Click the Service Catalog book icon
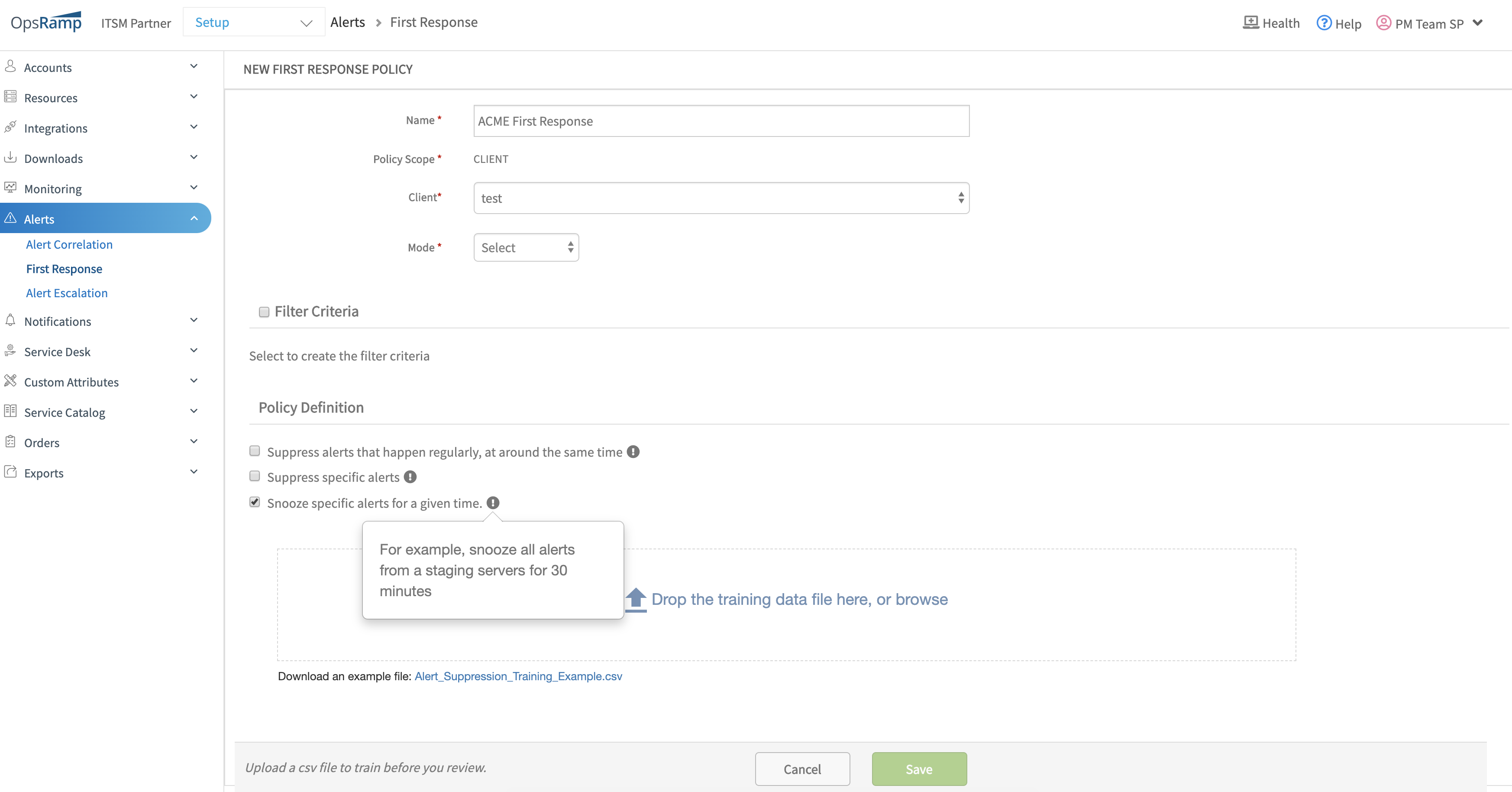The height and width of the screenshot is (792, 1512). coord(10,411)
